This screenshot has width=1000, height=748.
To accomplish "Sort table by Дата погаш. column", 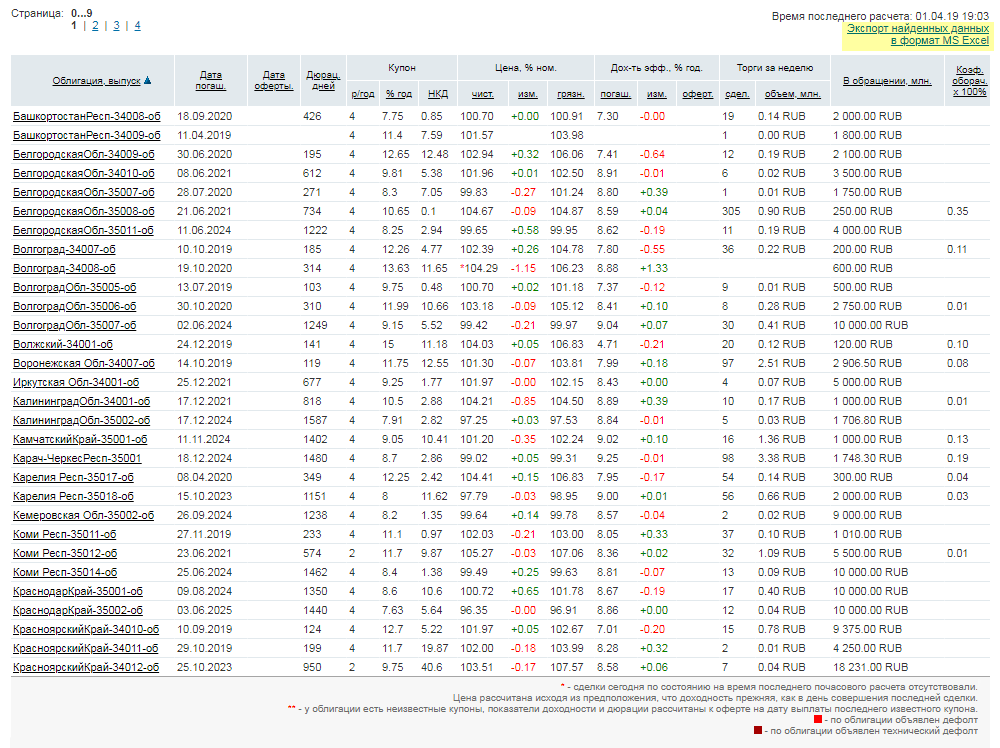I will [x=211, y=81].
